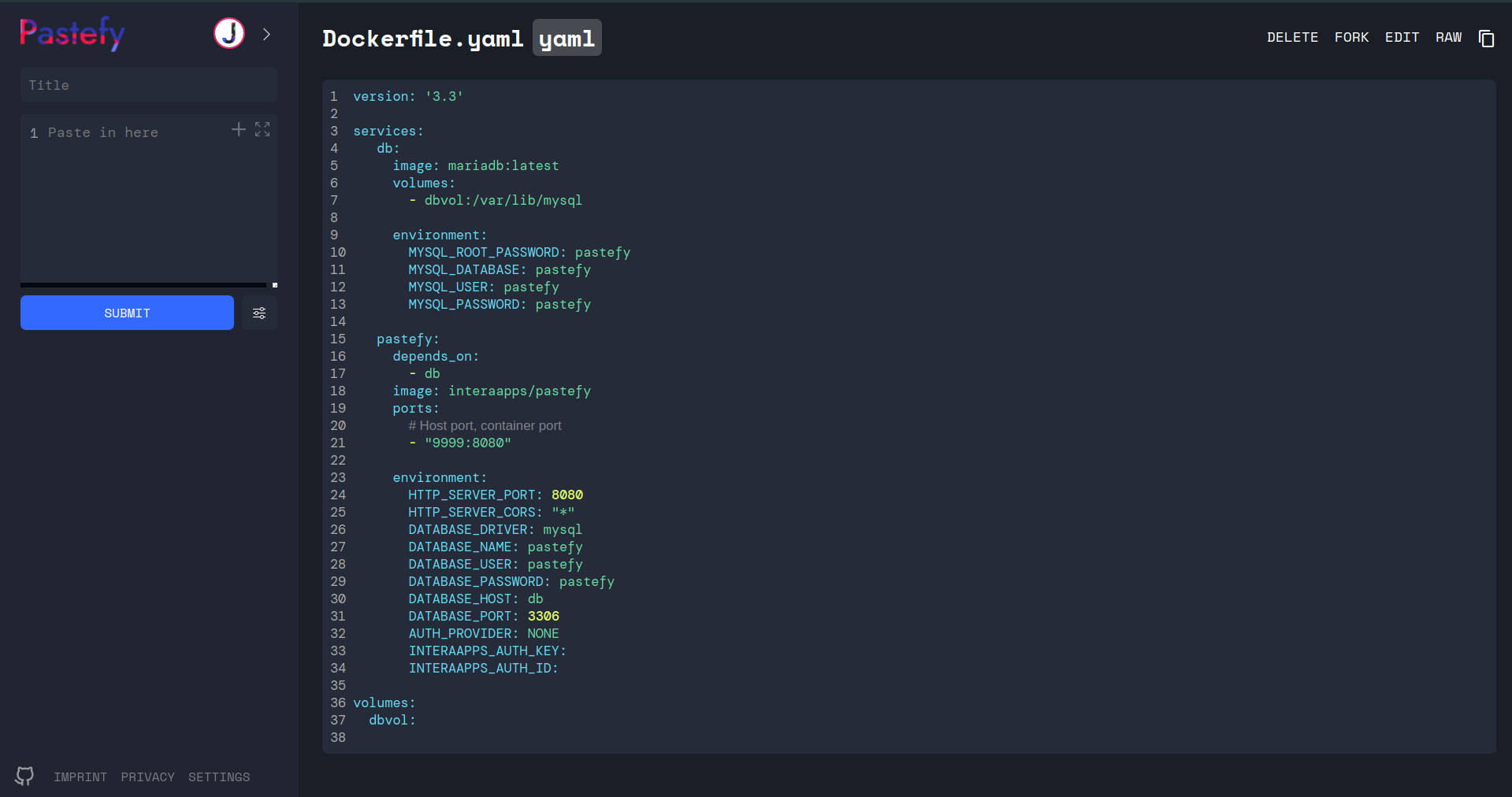Click the text "version: '3.3'"
The image size is (1512, 797).
[x=408, y=96]
